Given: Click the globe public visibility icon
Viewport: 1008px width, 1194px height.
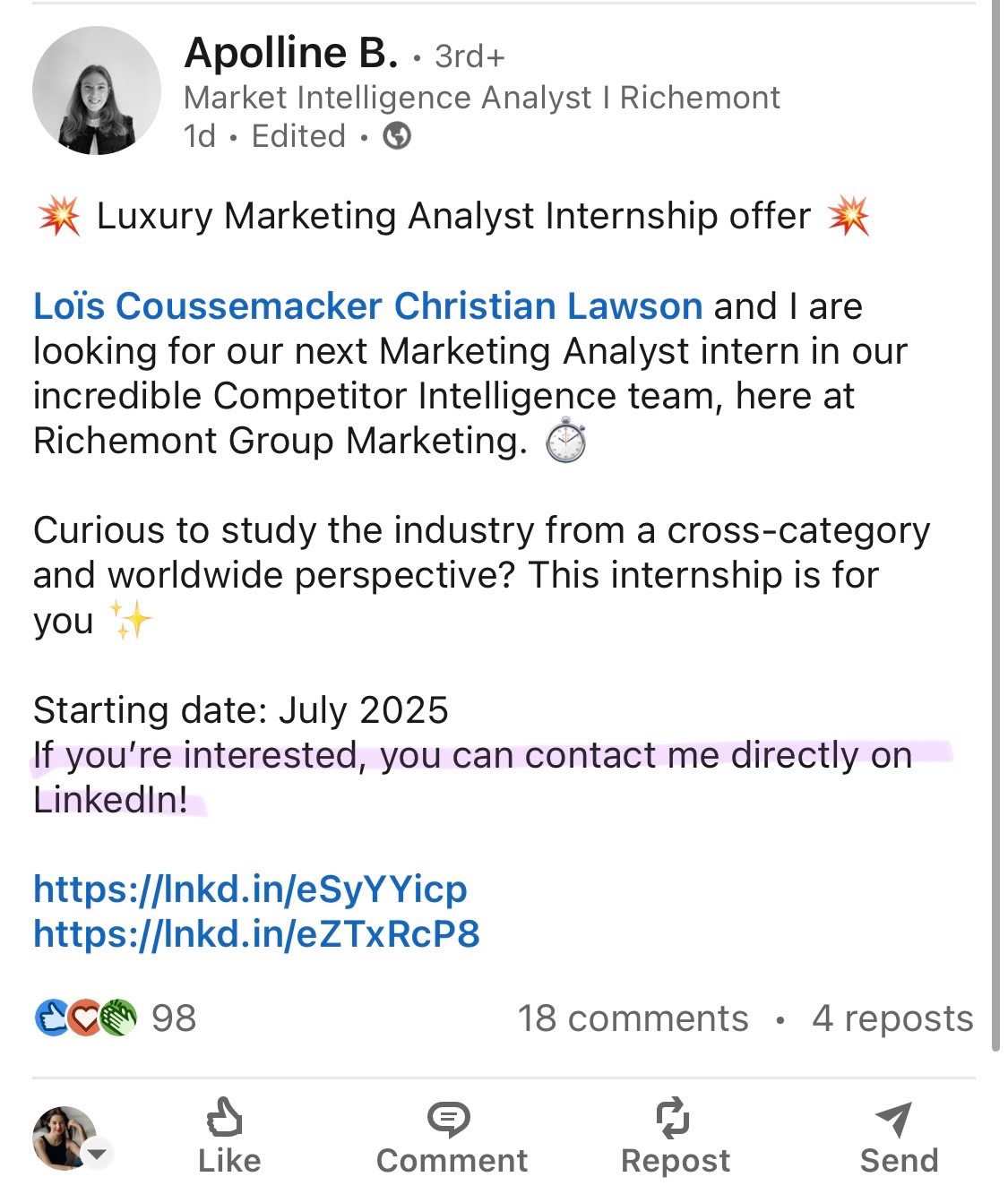Looking at the screenshot, I should click(x=397, y=136).
